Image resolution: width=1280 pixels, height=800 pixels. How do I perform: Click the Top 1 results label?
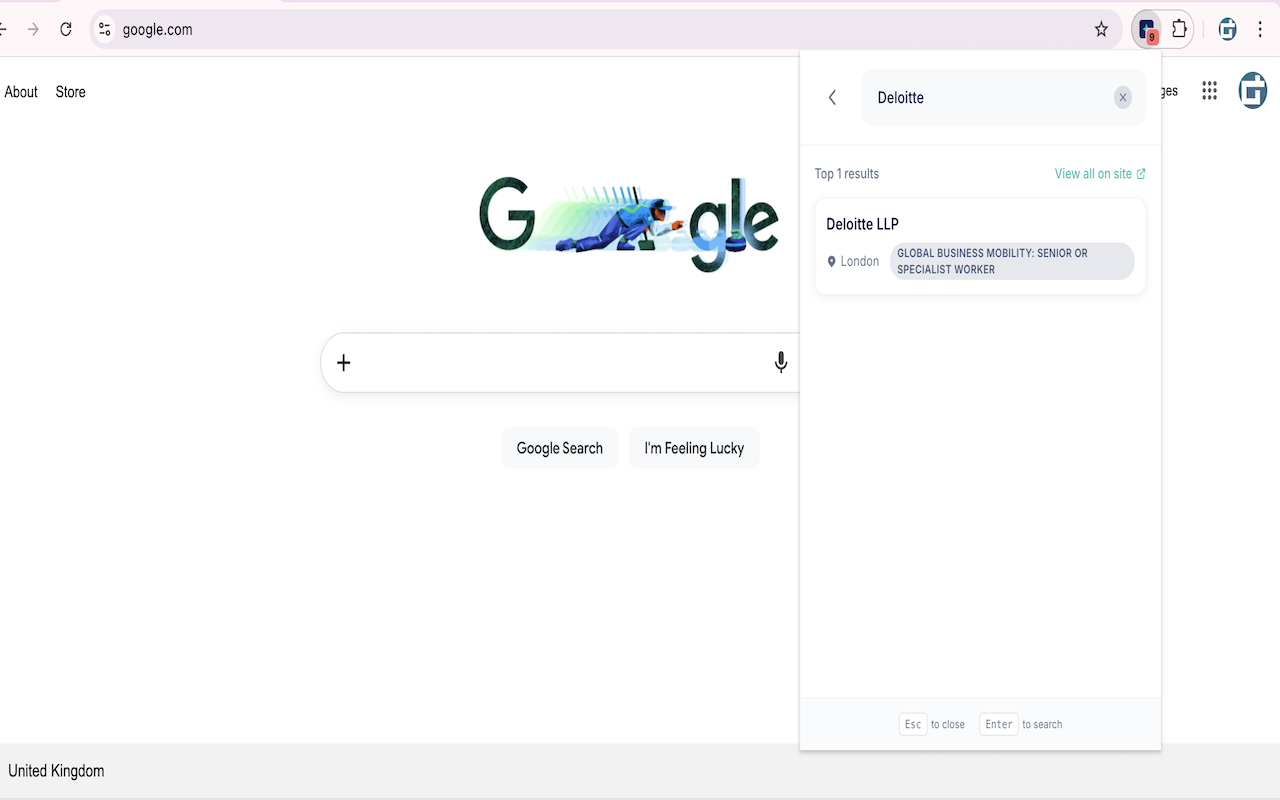point(847,174)
